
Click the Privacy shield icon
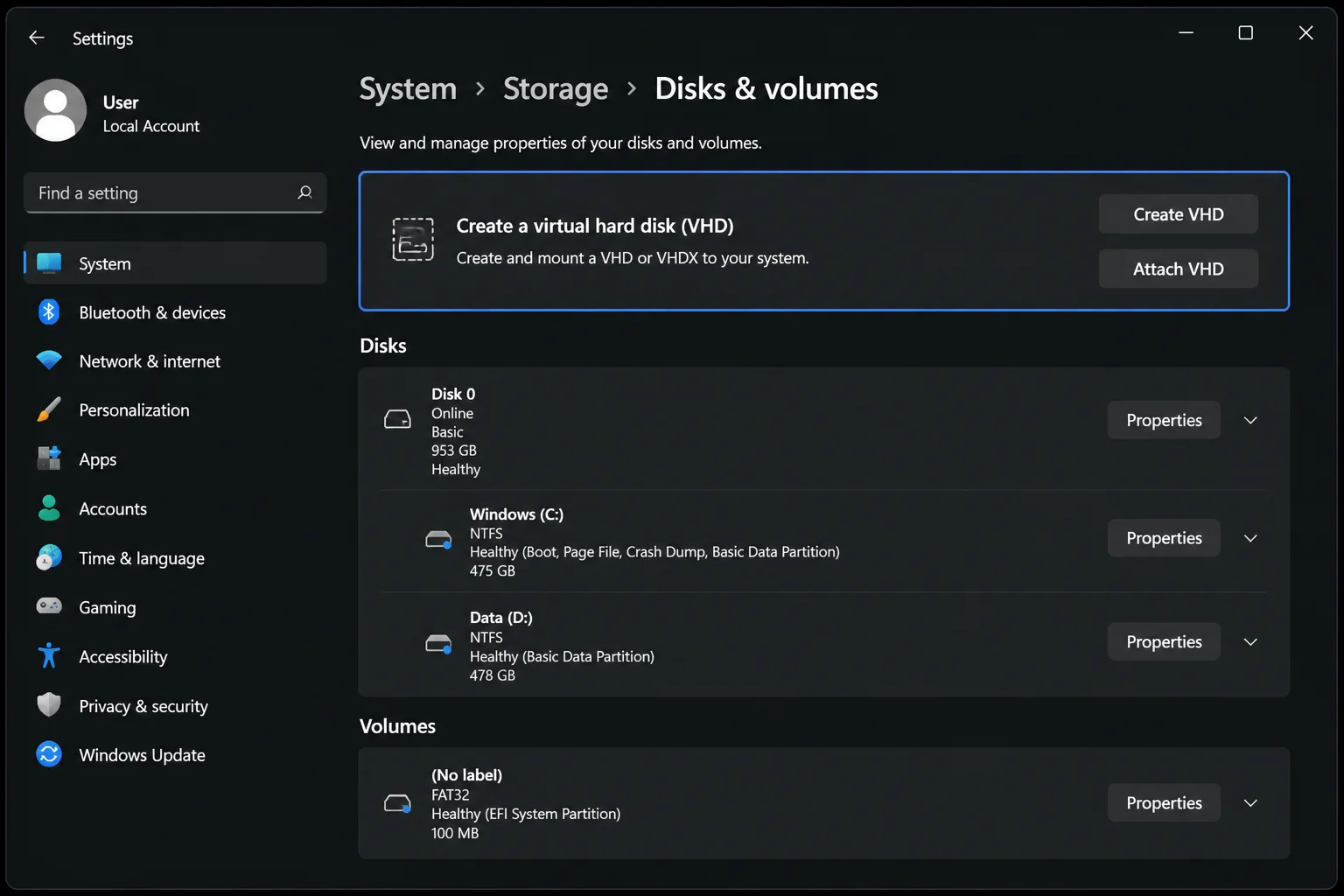[x=49, y=705]
